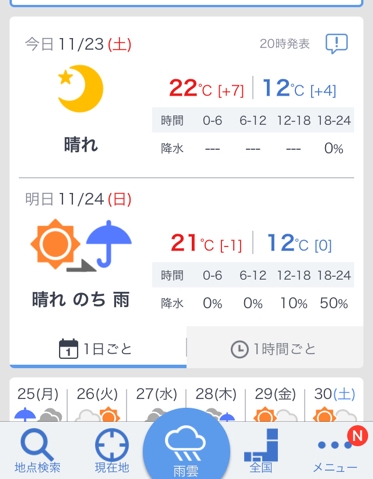Open the 雨雲 rain cloud radar button
The height and width of the screenshot is (479, 373).
[186, 445]
